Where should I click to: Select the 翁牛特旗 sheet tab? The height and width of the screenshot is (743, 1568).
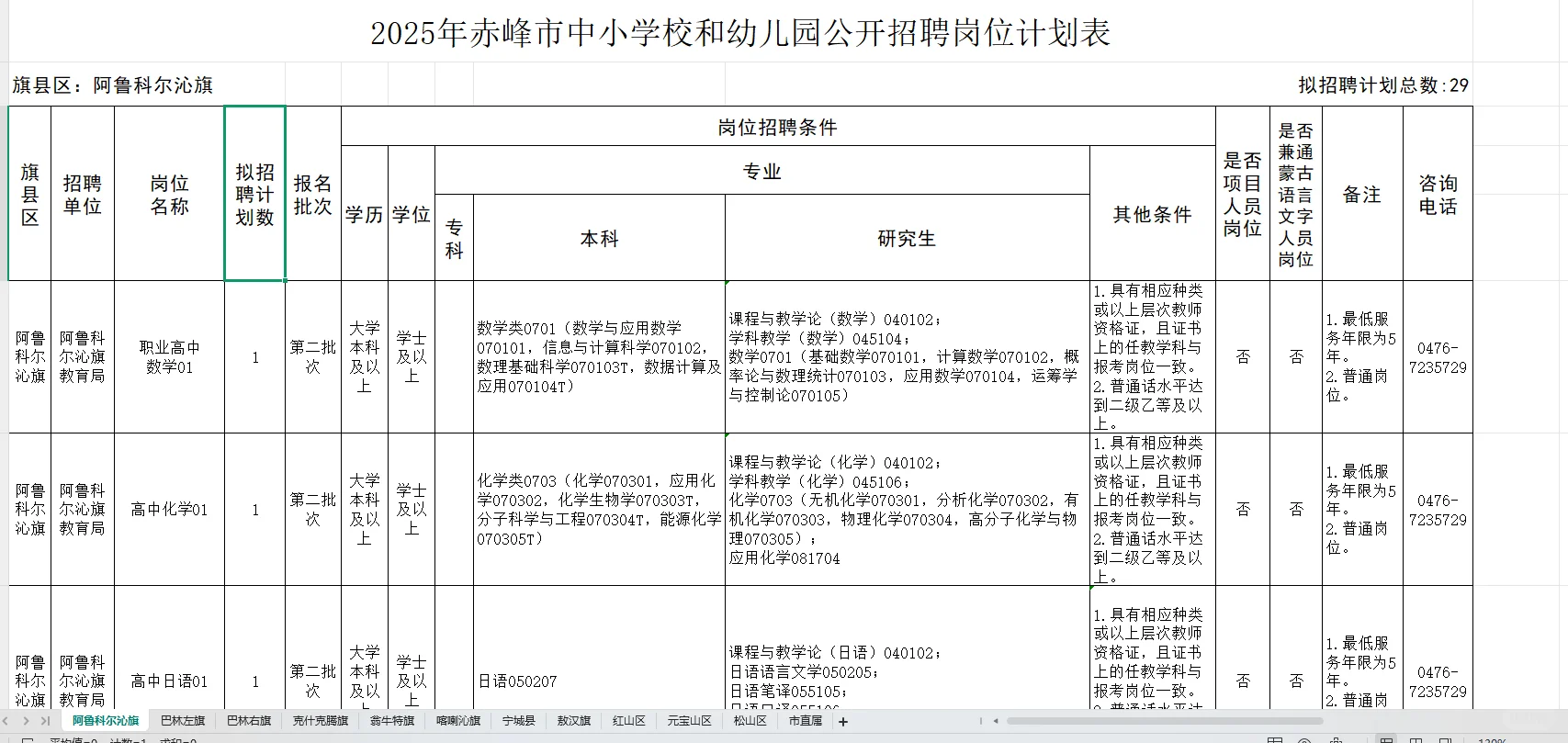[x=392, y=721]
